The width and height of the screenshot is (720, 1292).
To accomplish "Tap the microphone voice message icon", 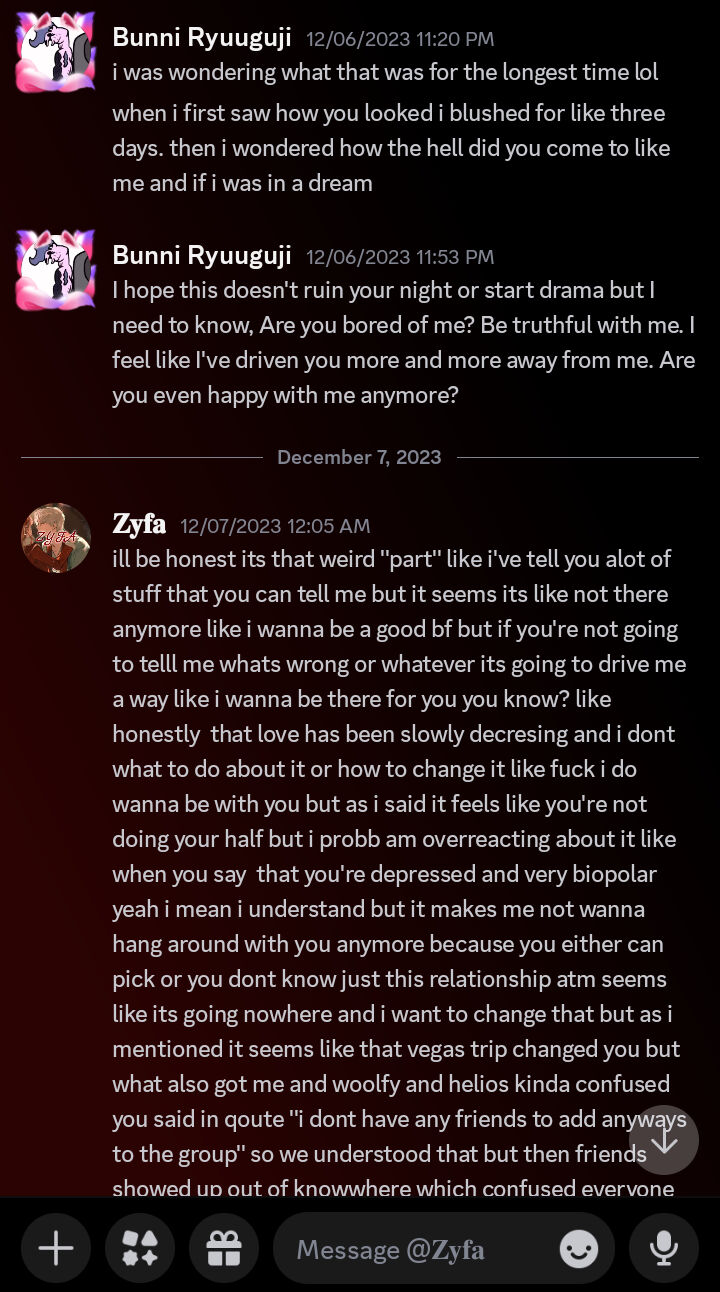I will [x=663, y=1248].
